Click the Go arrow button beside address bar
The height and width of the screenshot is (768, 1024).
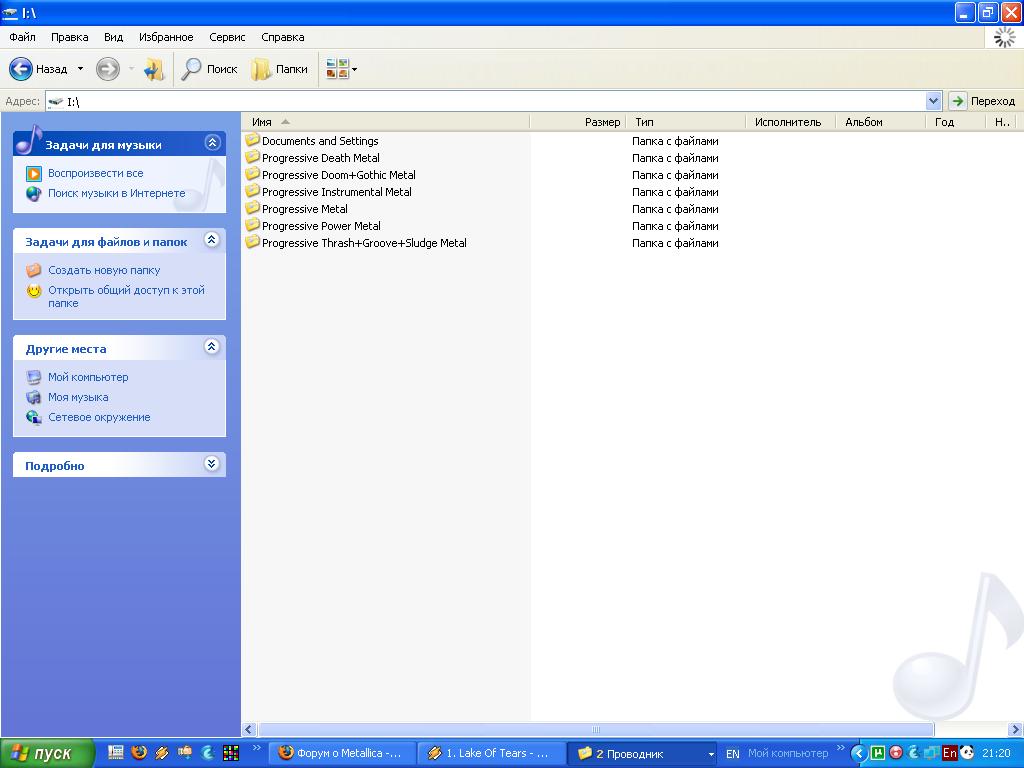(x=958, y=101)
